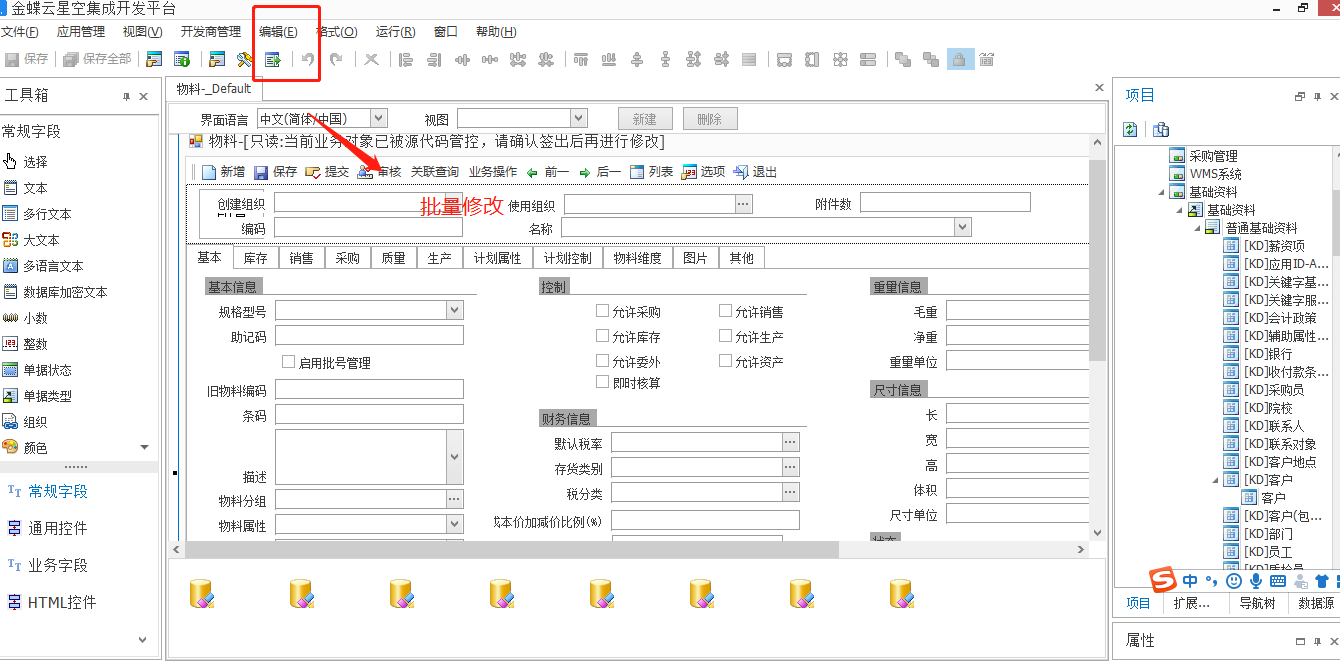Toggle the 允许采购 checkbox
The height and width of the screenshot is (664, 1340).
pyautogui.click(x=602, y=311)
